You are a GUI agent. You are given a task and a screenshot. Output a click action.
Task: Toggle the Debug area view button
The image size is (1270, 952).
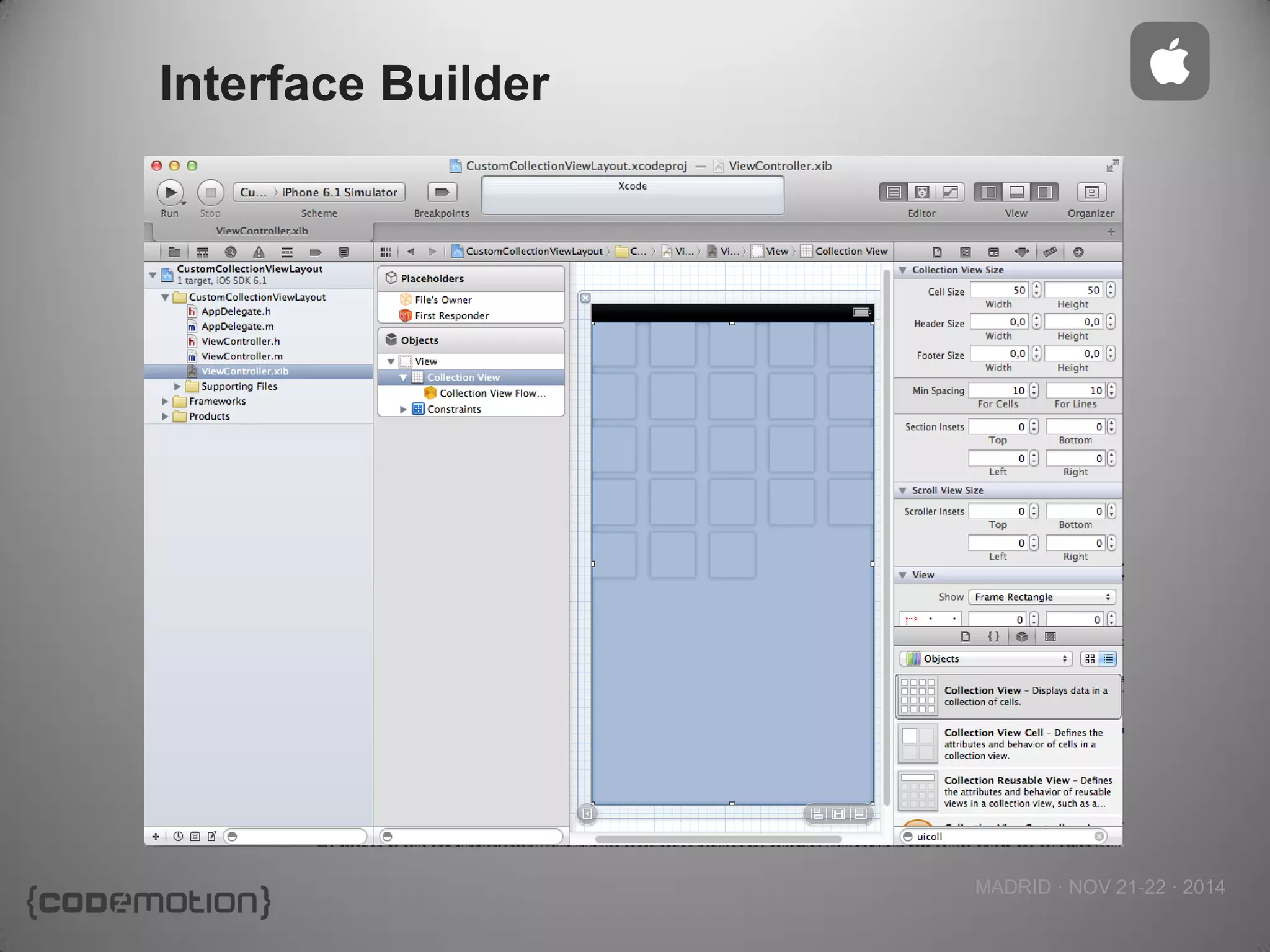click(x=1016, y=192)
